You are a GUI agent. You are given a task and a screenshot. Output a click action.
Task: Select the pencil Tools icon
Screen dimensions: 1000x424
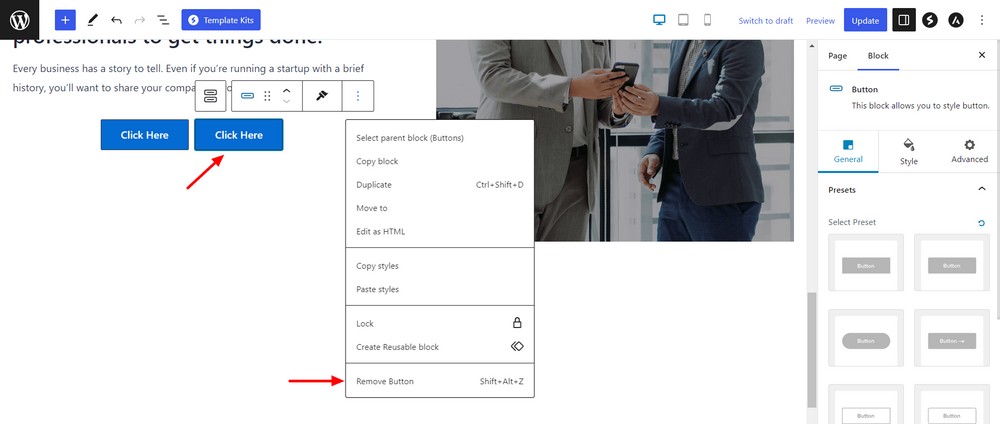tap(92, 20)
